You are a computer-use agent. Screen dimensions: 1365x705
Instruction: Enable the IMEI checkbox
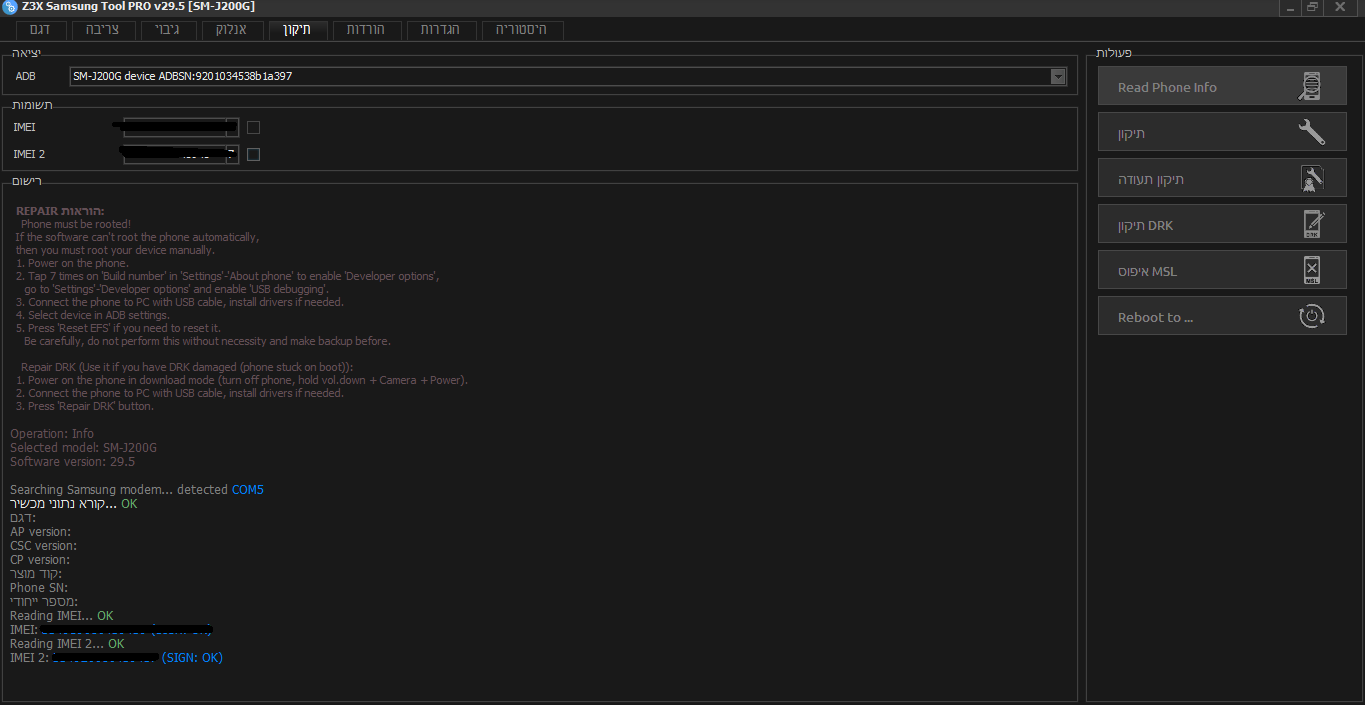(253, 127)
